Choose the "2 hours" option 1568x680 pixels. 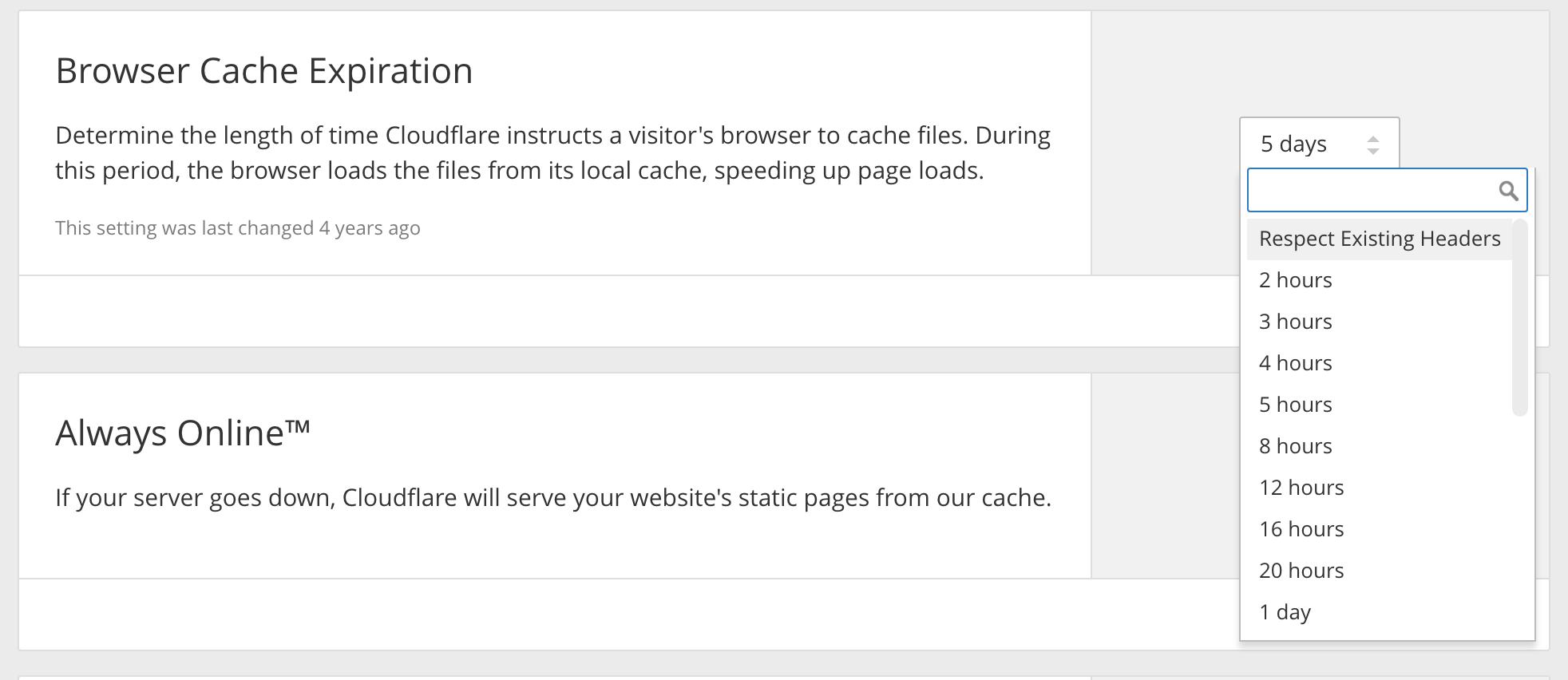1295,280
